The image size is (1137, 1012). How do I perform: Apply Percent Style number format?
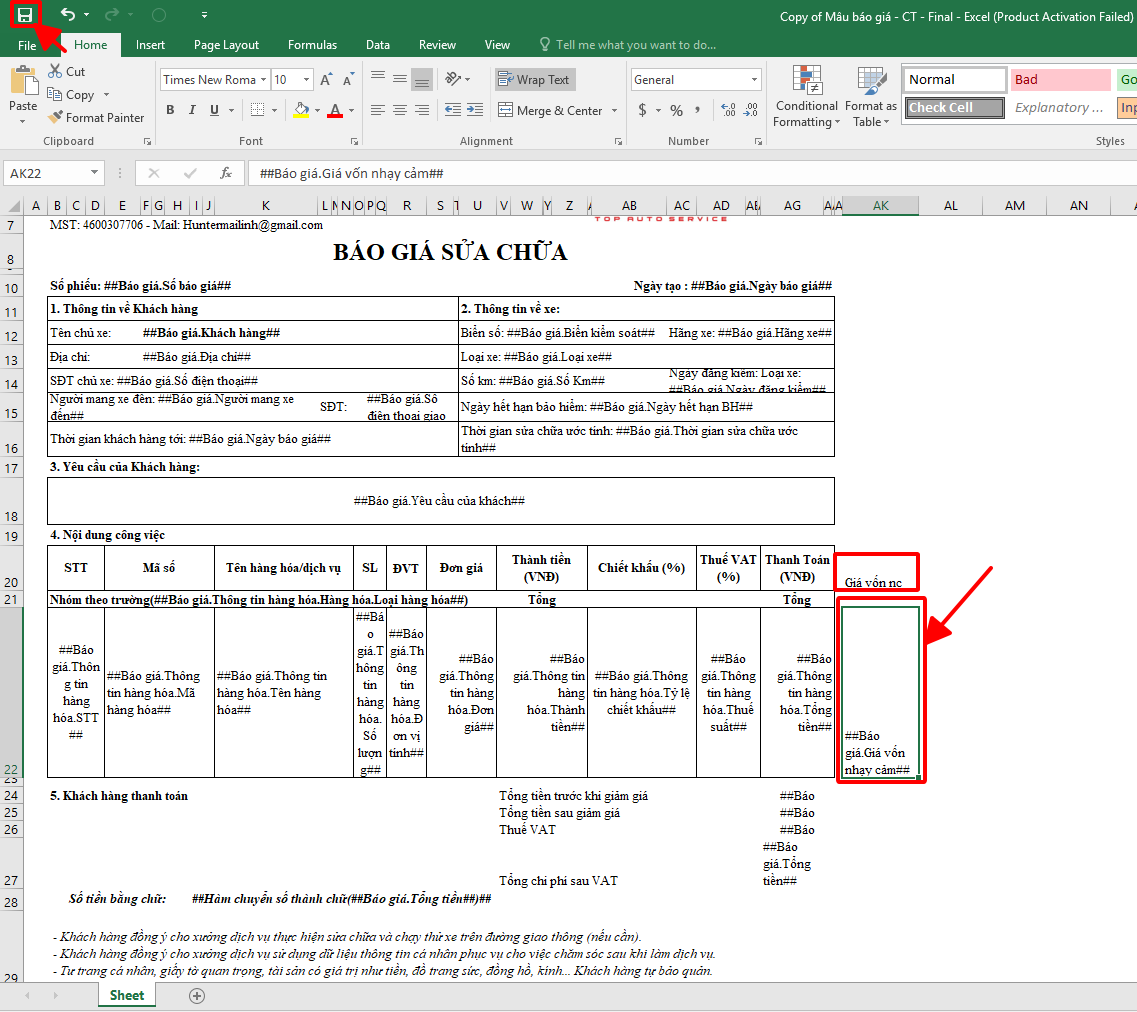[677, 110]
